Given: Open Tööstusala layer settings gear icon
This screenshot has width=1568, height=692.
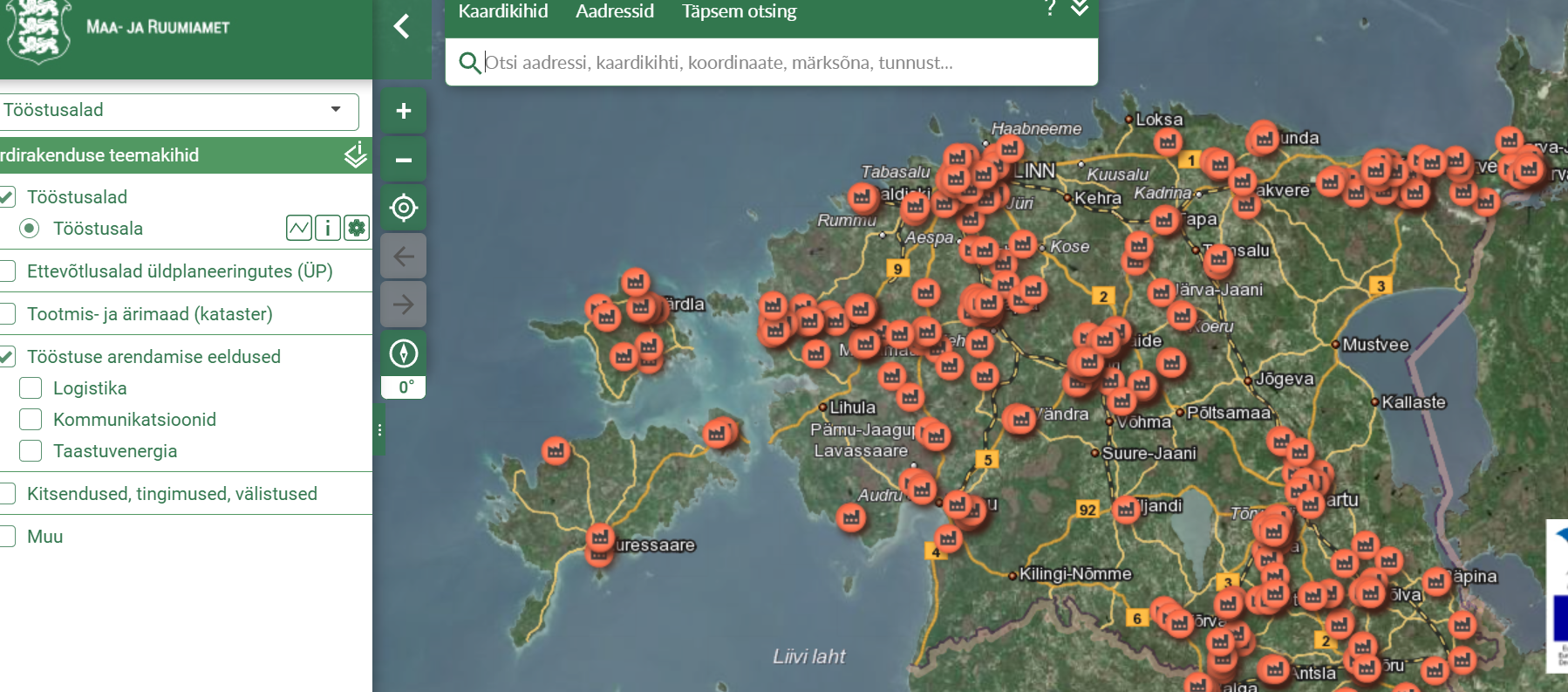Looking at the screenshot, I should pos(356,229).
